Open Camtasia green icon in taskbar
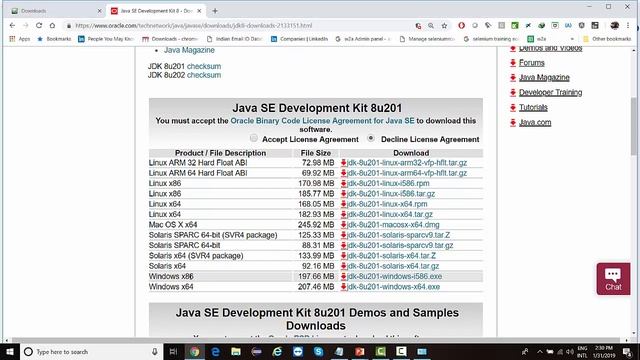 pos(380,351)
